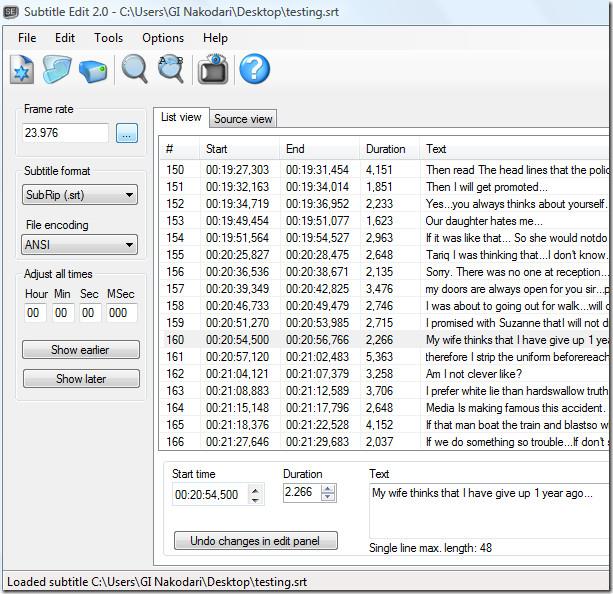This screenshot has width=613, height=594.
Task: Decrease Start time with down arrow
Action: [255, 500]
